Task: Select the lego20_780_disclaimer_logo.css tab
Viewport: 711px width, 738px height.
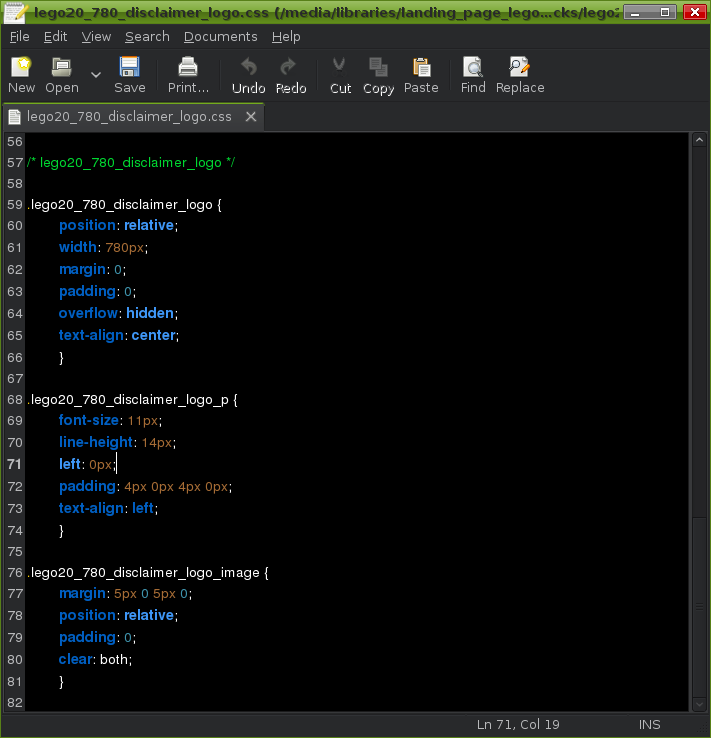Action: tap(129, 117)
